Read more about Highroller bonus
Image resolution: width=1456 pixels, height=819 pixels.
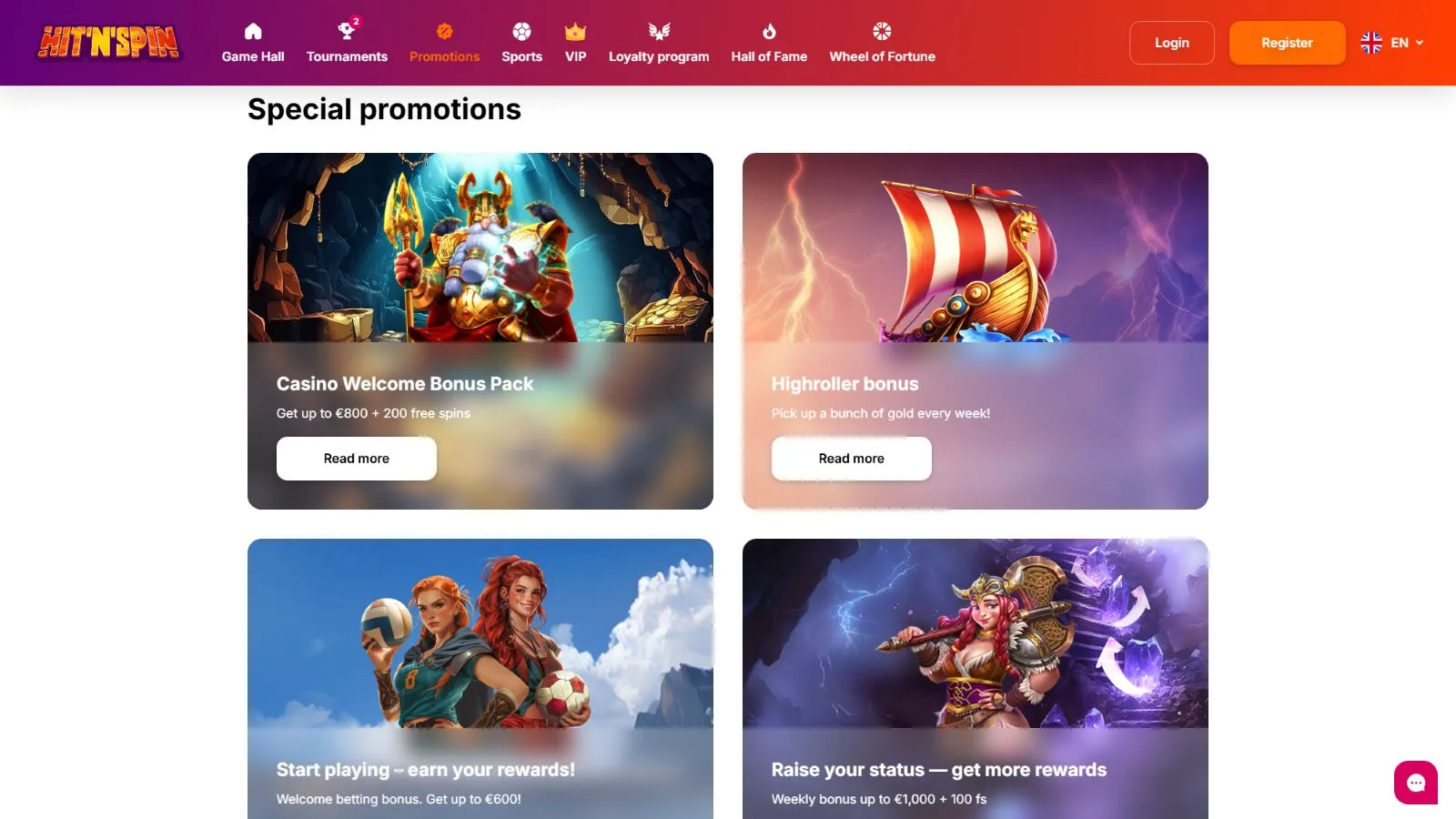(852, 459)
